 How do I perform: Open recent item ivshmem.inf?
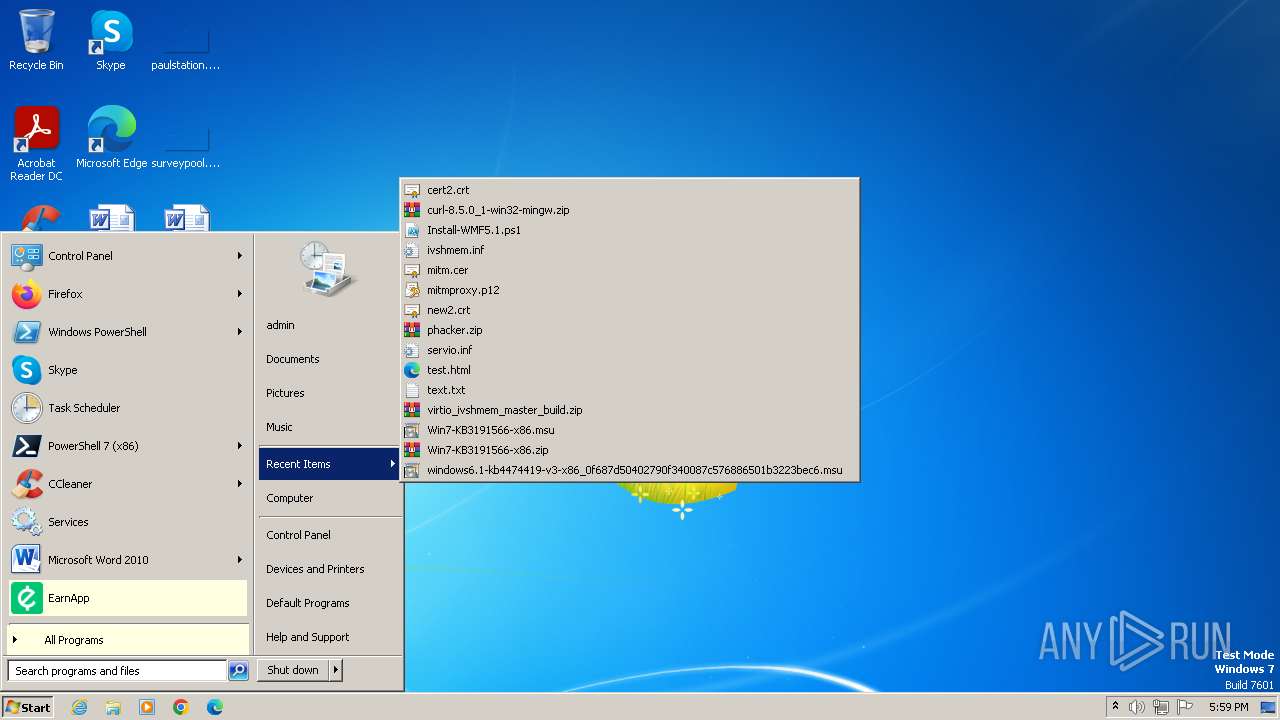point(629,250)
